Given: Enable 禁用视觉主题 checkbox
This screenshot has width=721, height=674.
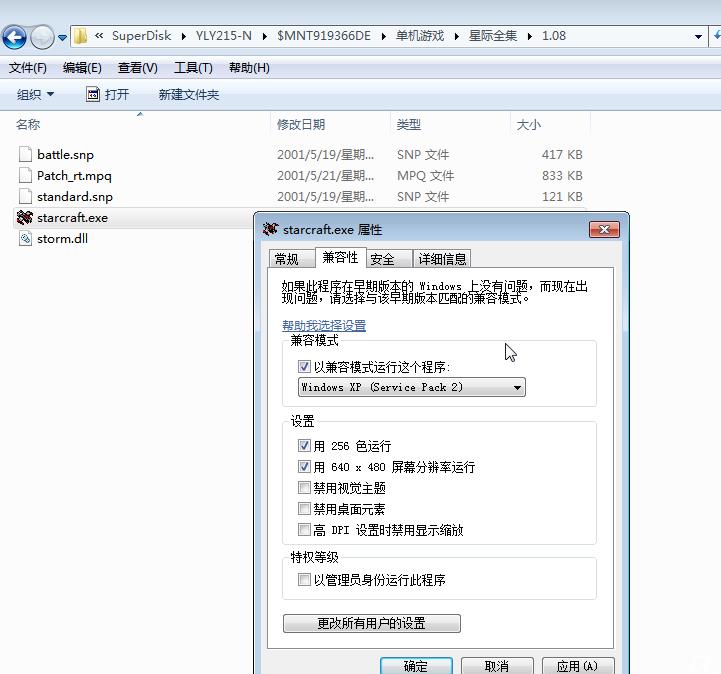Looking at the screenshot, I should coord(304,487).
